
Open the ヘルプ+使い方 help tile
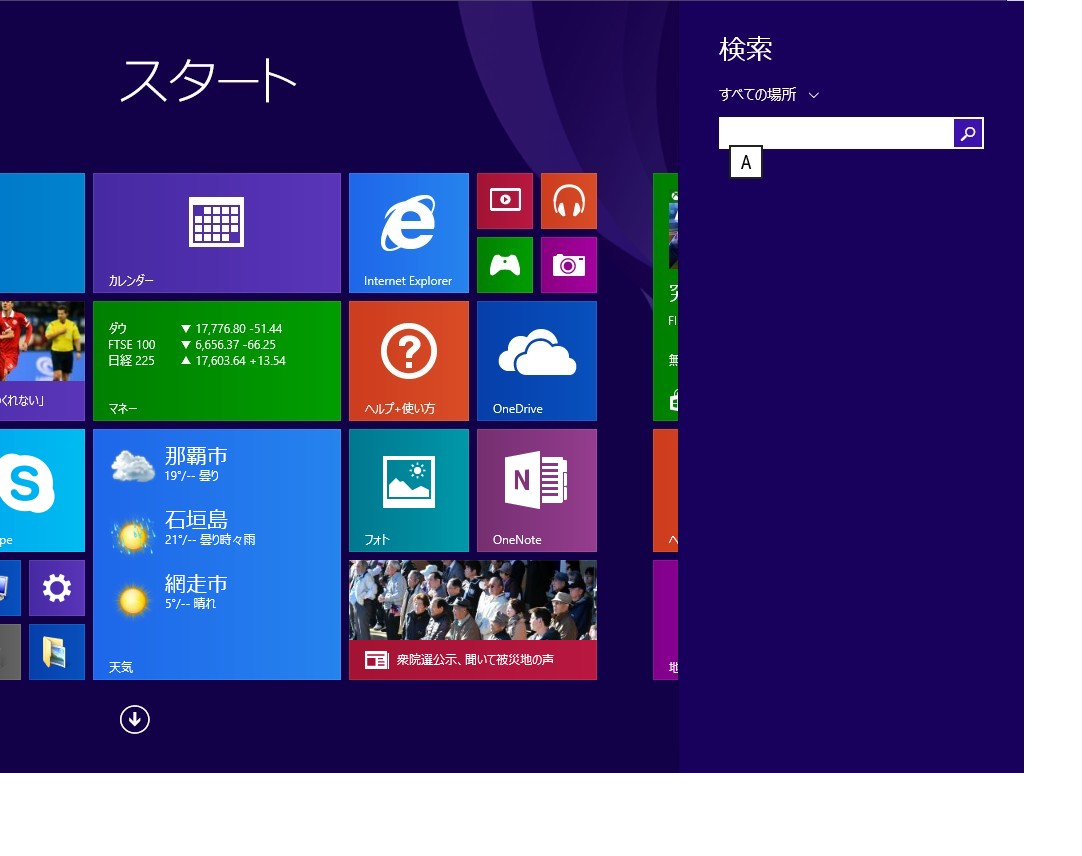coord(408,361)
